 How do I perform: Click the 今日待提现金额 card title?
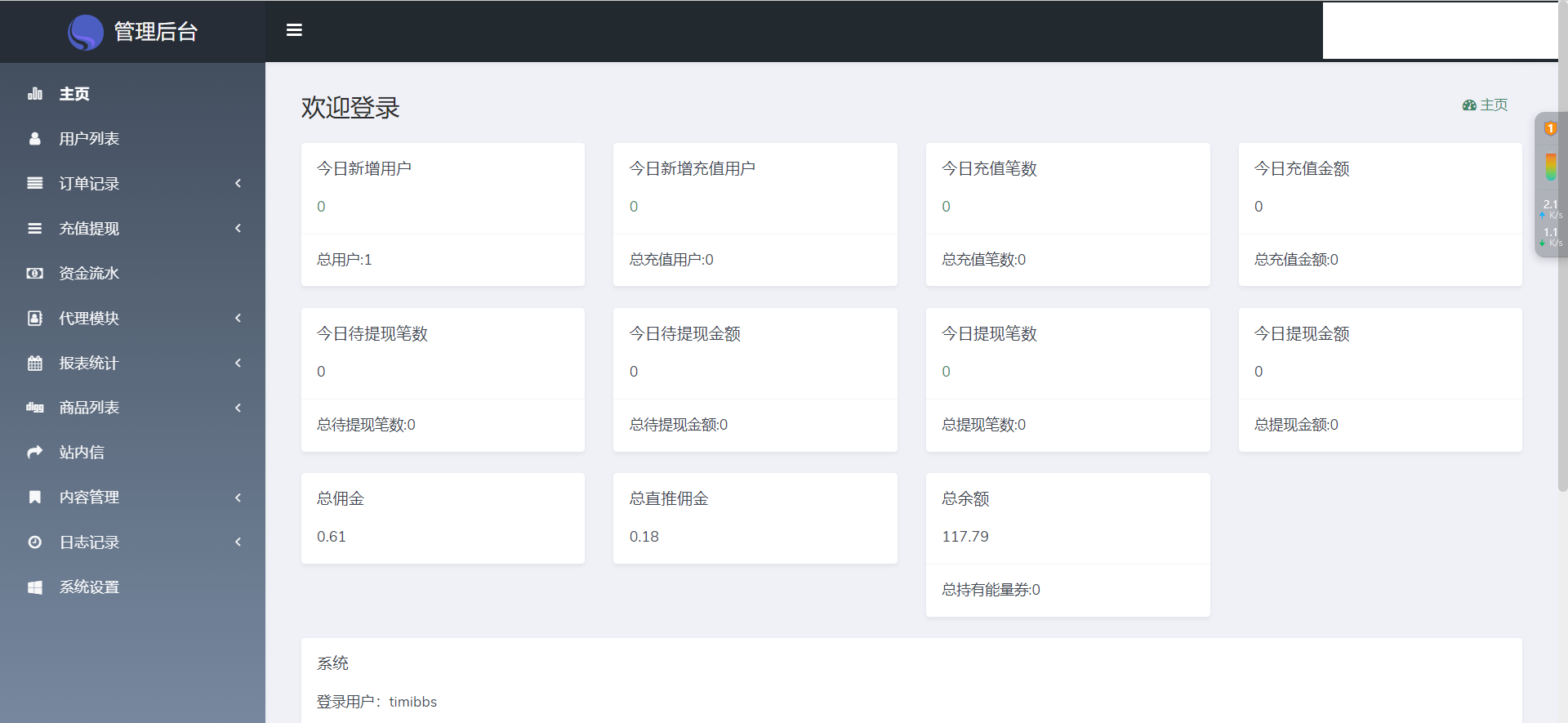[x=685, y=333]
